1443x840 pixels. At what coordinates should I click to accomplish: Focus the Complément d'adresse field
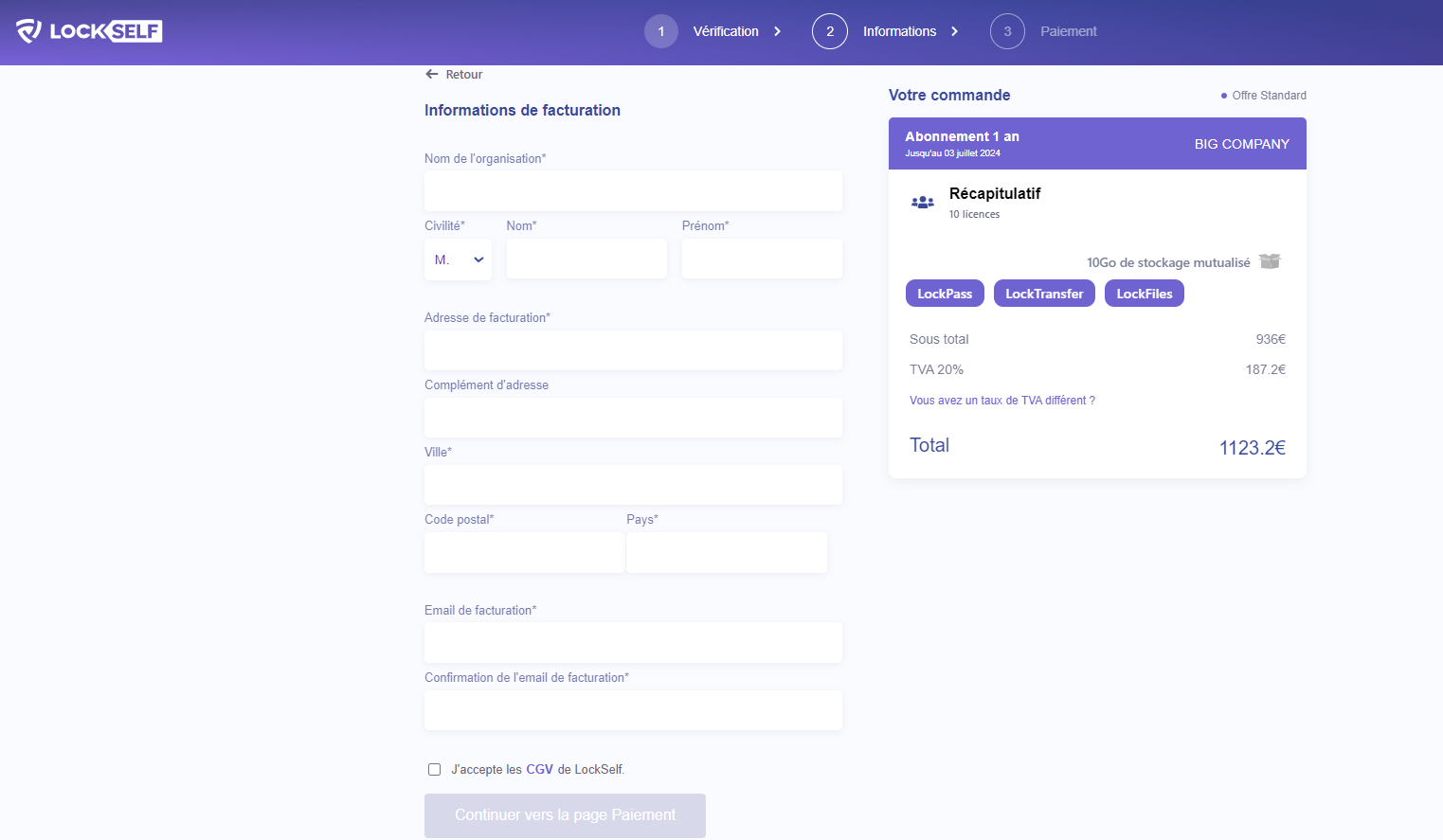(x=633, y=418)
